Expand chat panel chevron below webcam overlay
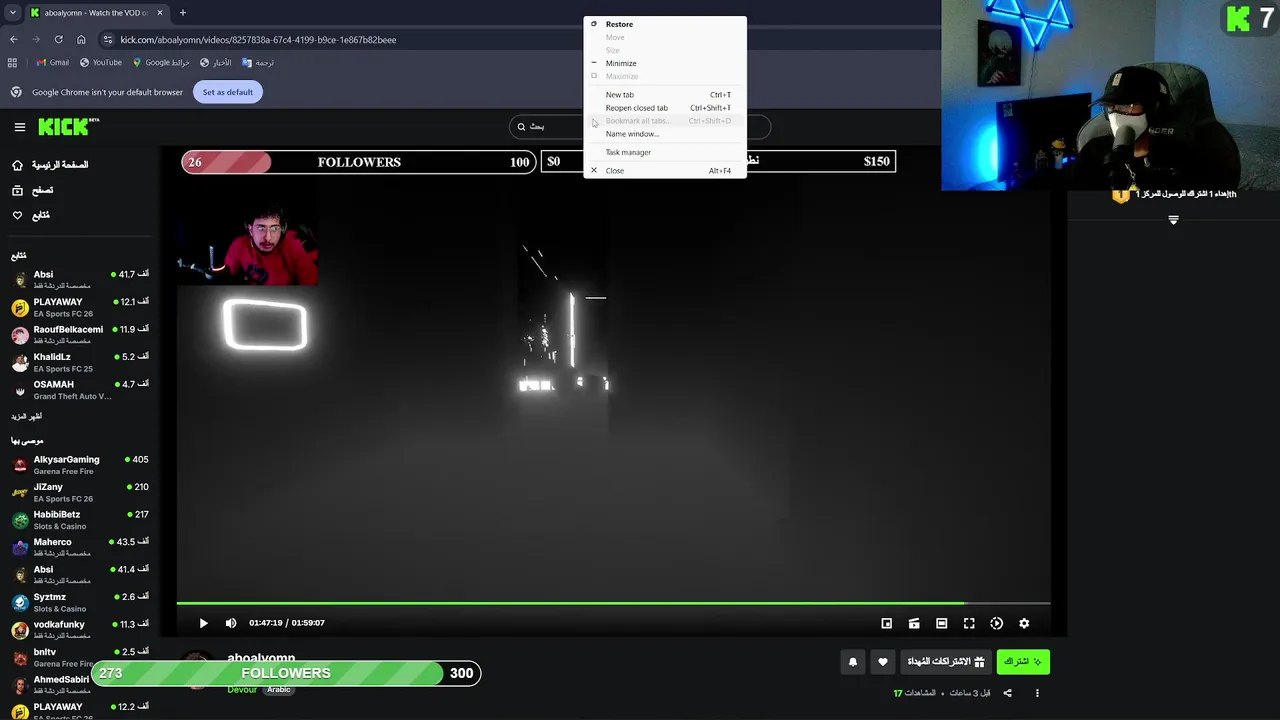 coord(1173,220)
